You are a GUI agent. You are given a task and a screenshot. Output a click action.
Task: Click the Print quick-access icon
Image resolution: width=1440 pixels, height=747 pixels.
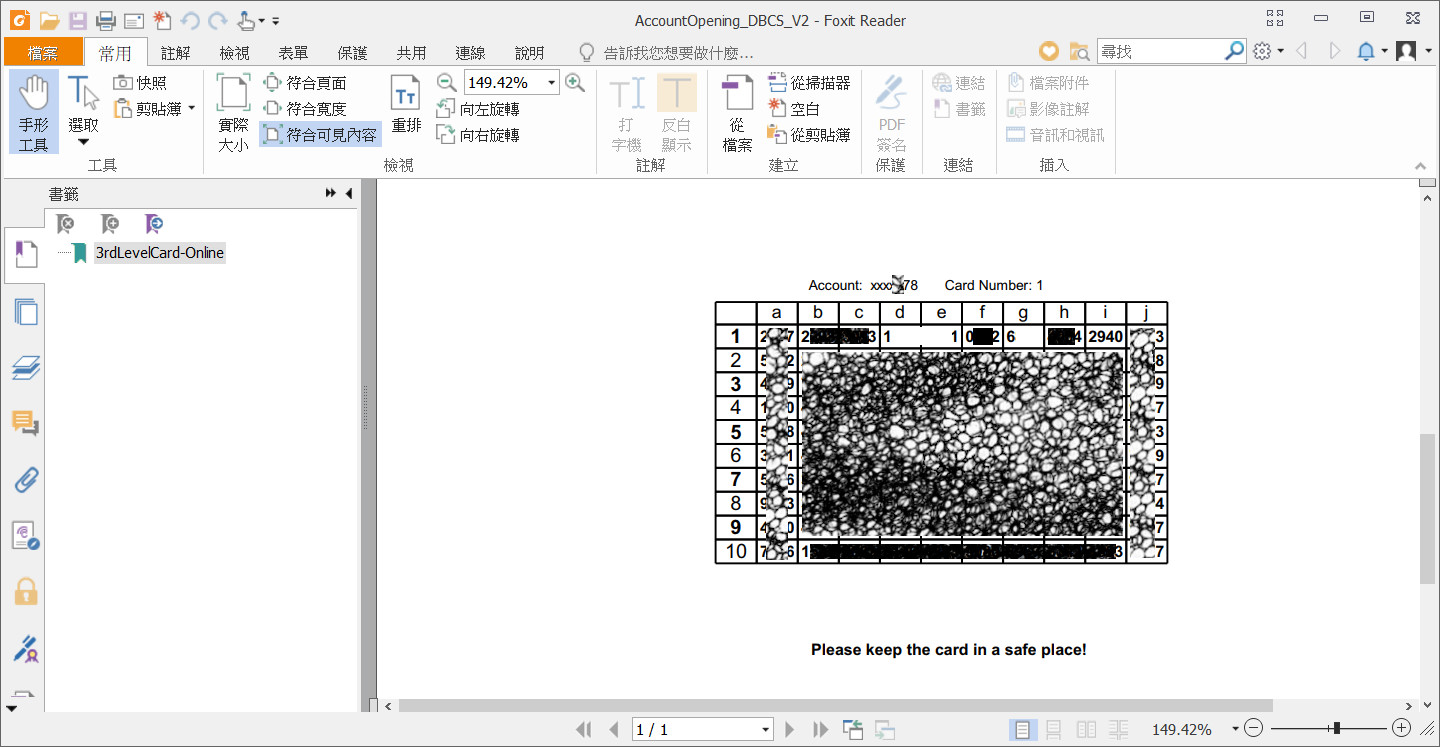pyautogui.click(x=106, y=20)
